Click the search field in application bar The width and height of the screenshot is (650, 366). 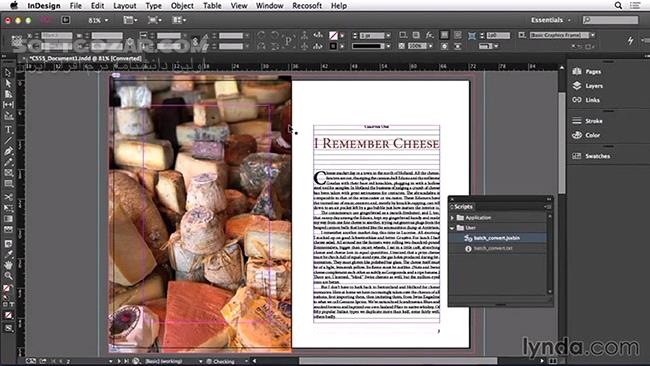[610, 20]
